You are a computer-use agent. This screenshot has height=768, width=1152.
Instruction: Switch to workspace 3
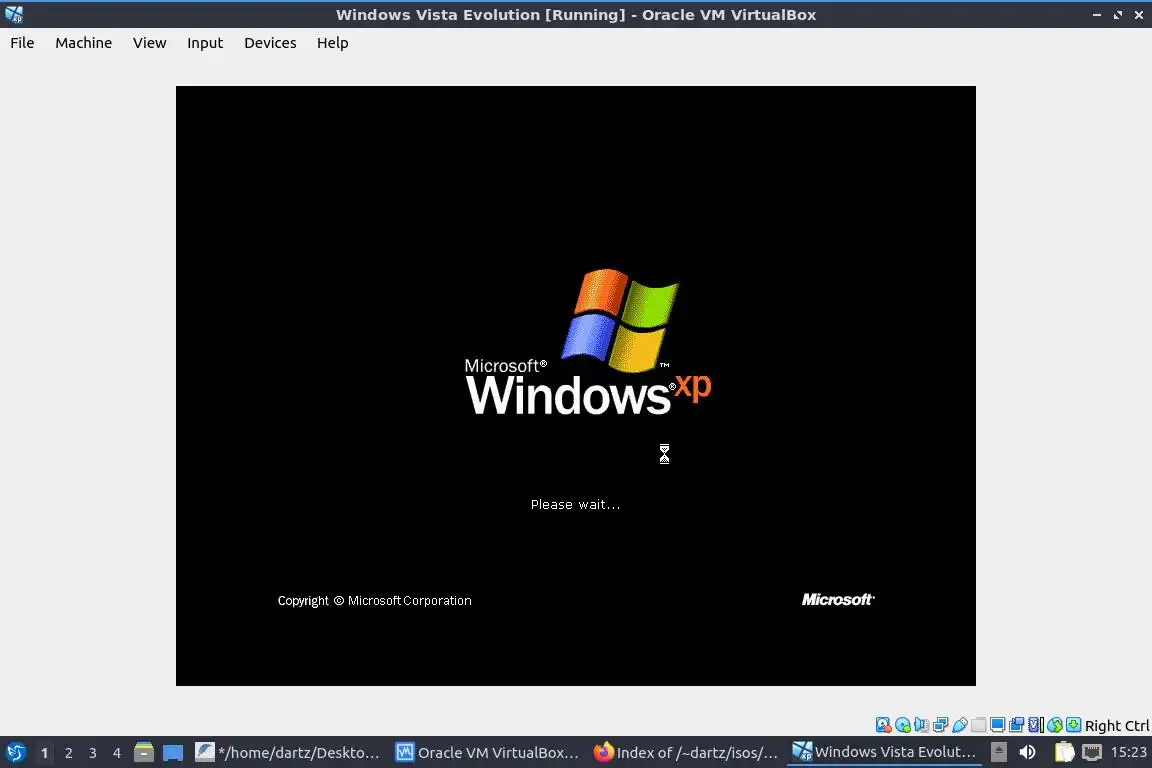[93, 753]
